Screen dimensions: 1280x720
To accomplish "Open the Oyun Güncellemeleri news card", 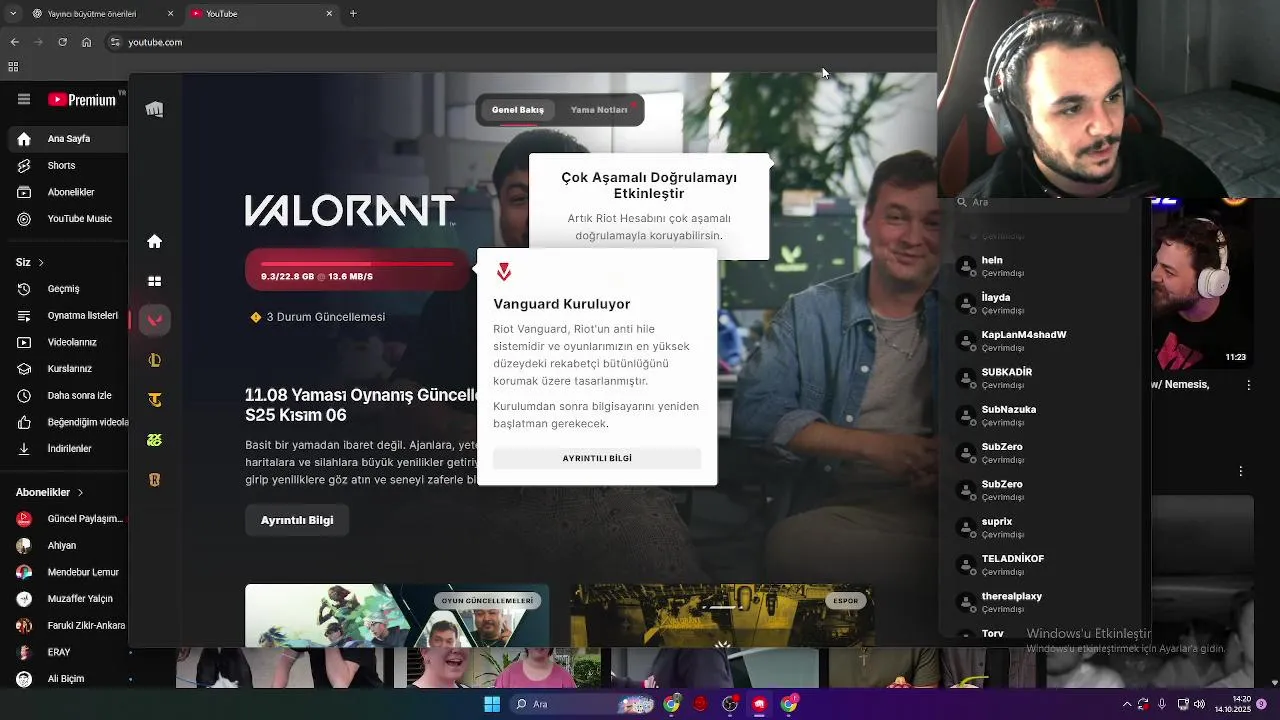I will tap(397, 615).
